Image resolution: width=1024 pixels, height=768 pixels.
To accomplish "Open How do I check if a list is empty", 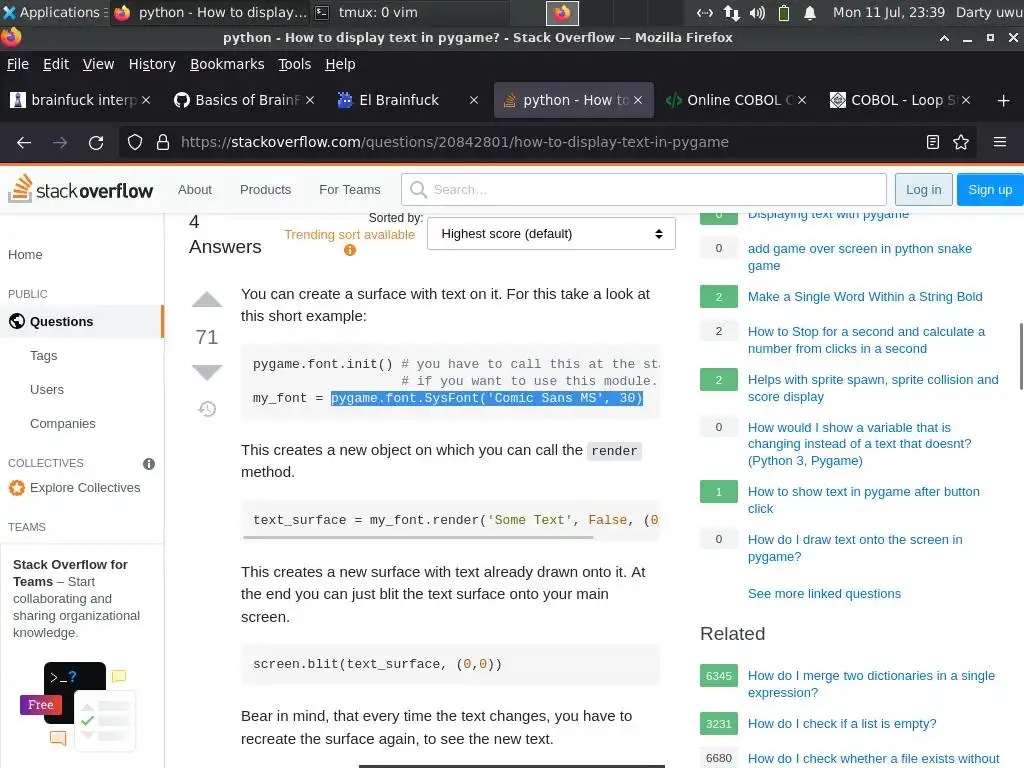I will pyautogui.click(x=842, y=724).
